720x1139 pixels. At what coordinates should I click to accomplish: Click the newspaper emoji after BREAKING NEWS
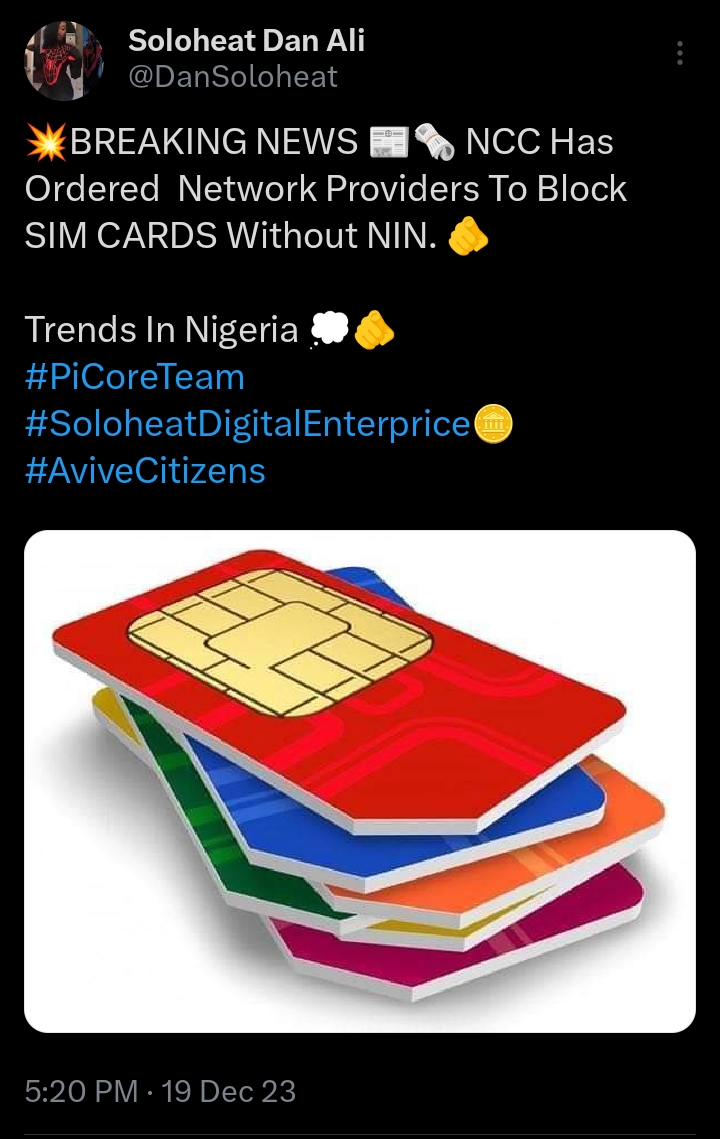(389, 142)
